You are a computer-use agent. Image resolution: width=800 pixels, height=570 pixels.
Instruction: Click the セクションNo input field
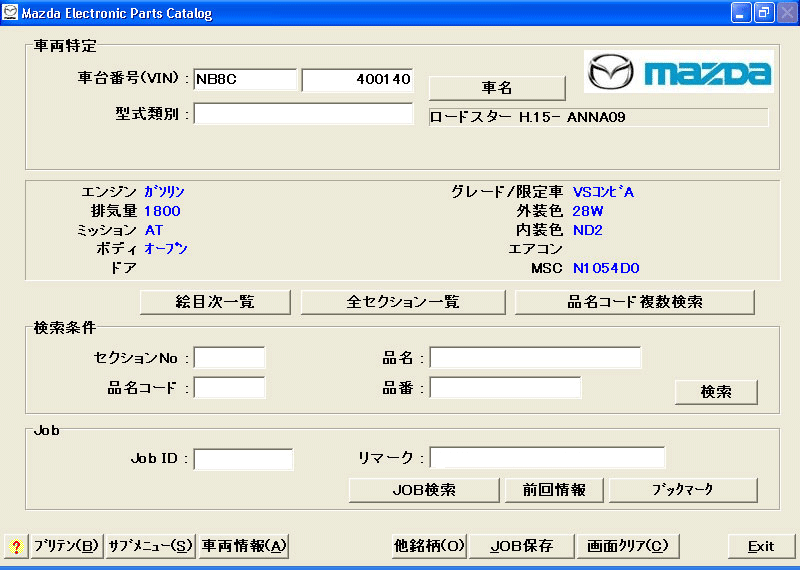coord(230,358)
